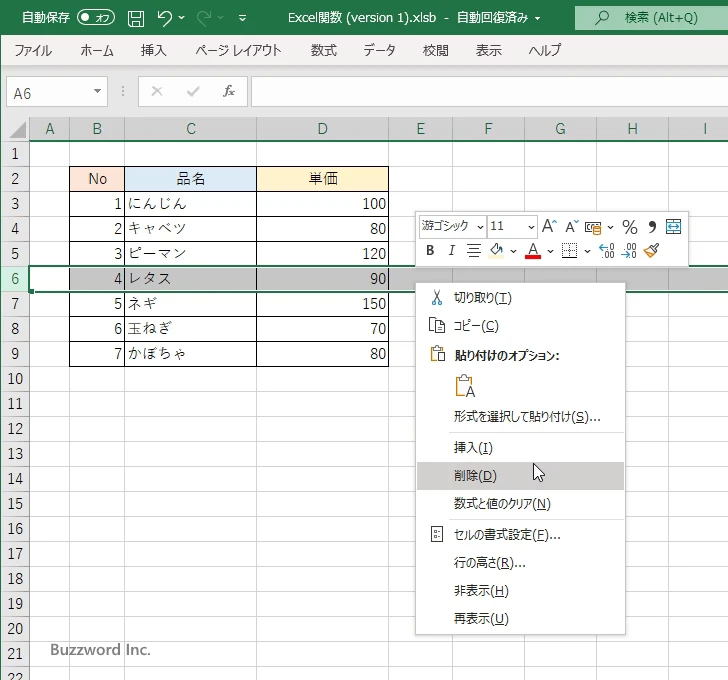Image resolution: width=728 pixels, height=680 pixels.
Task: Open the font color dropdown arrow
Action: click(550, 251)
